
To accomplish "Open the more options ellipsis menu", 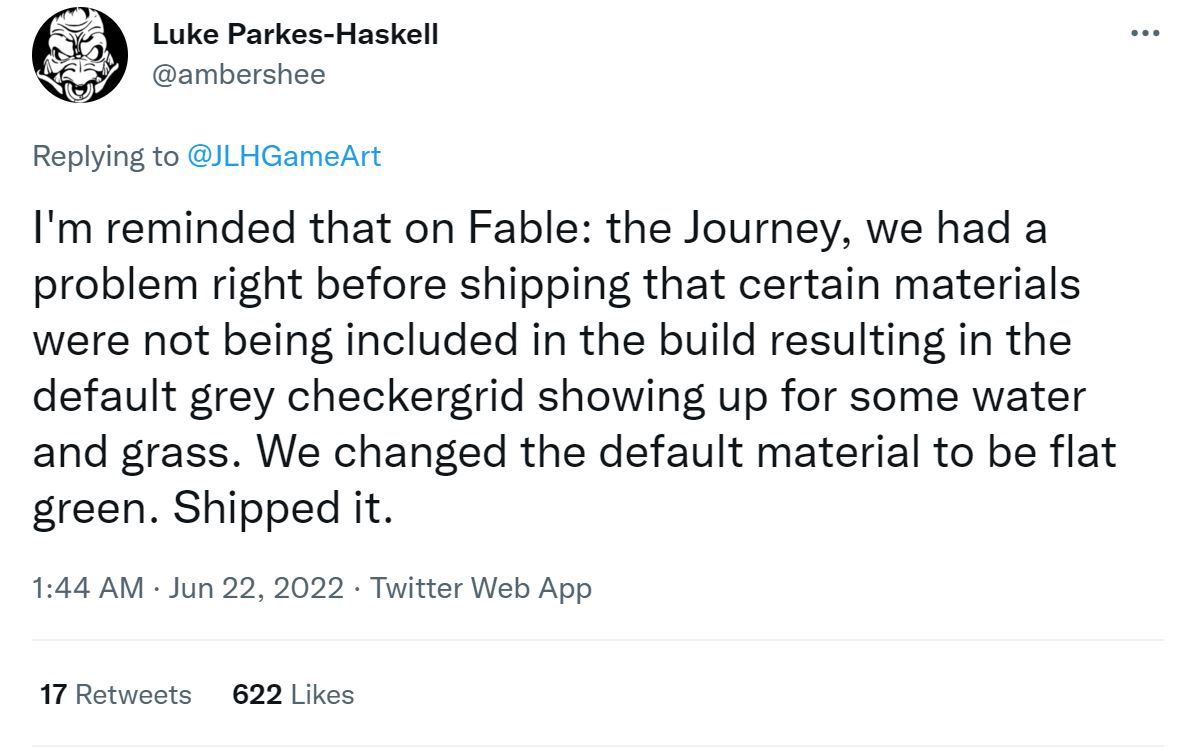I will click(1143, 33).
